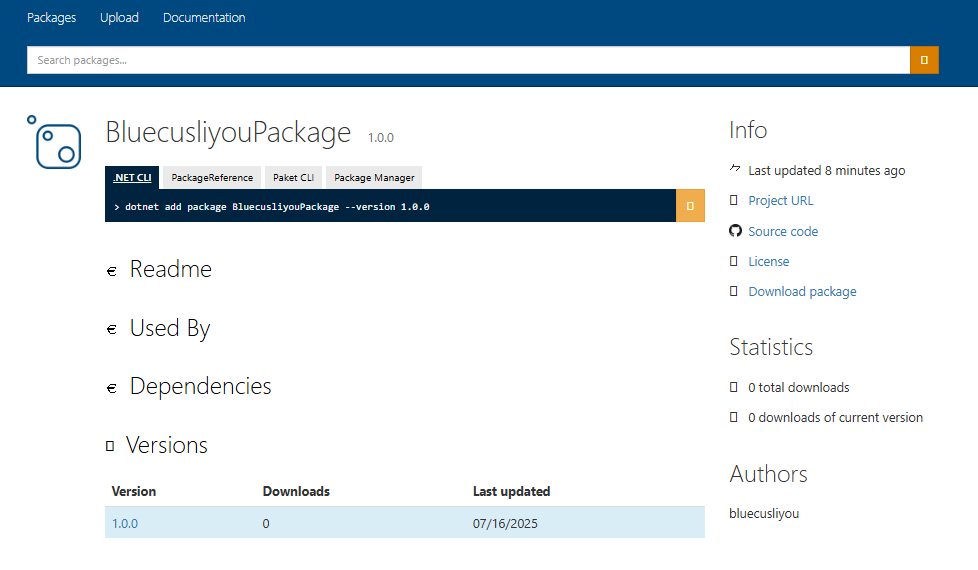Switch to the Package Manager tab

[374, 177]
